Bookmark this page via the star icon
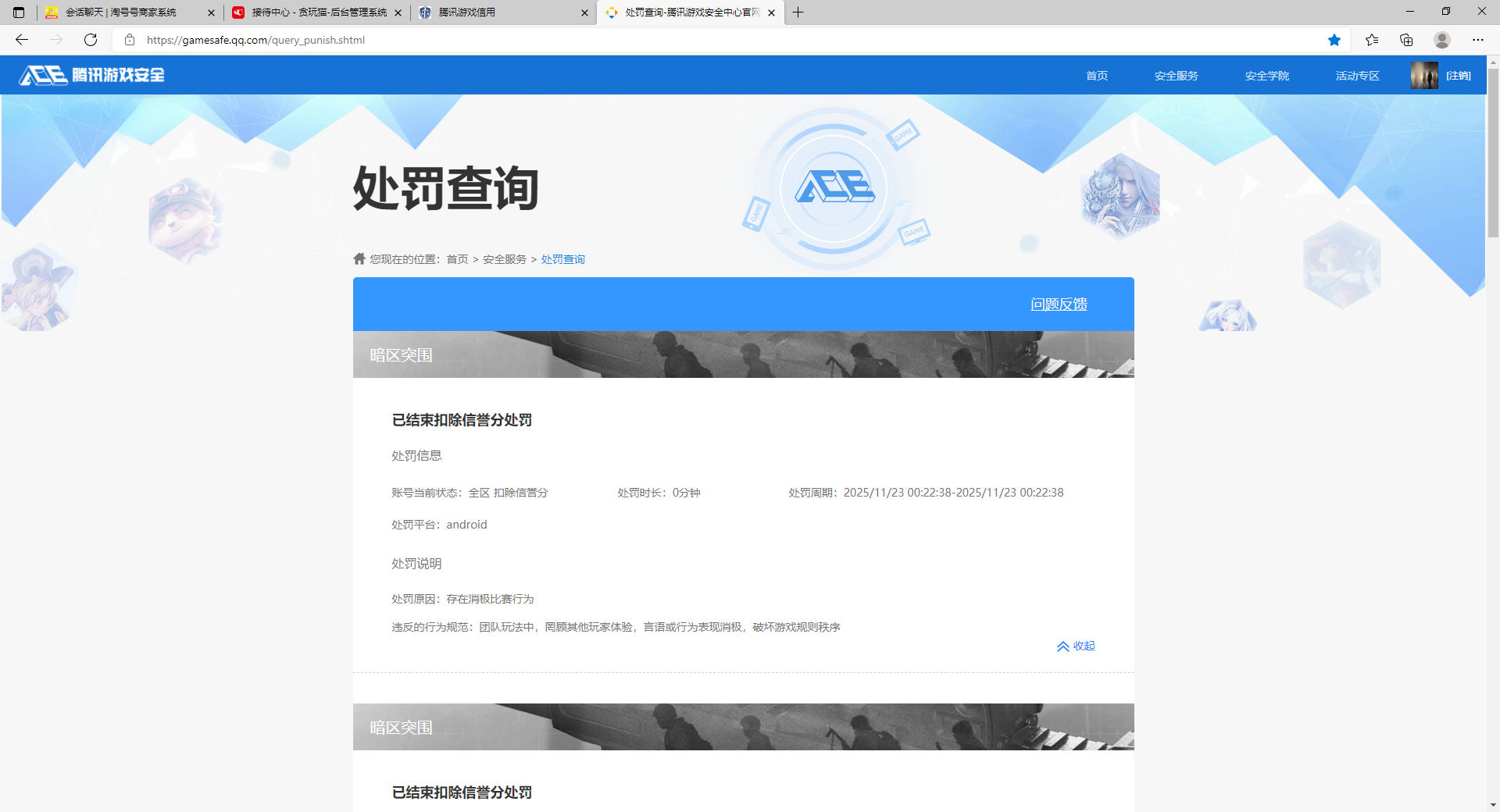The image size is (1500, 812). click(x=1334, y=40)
